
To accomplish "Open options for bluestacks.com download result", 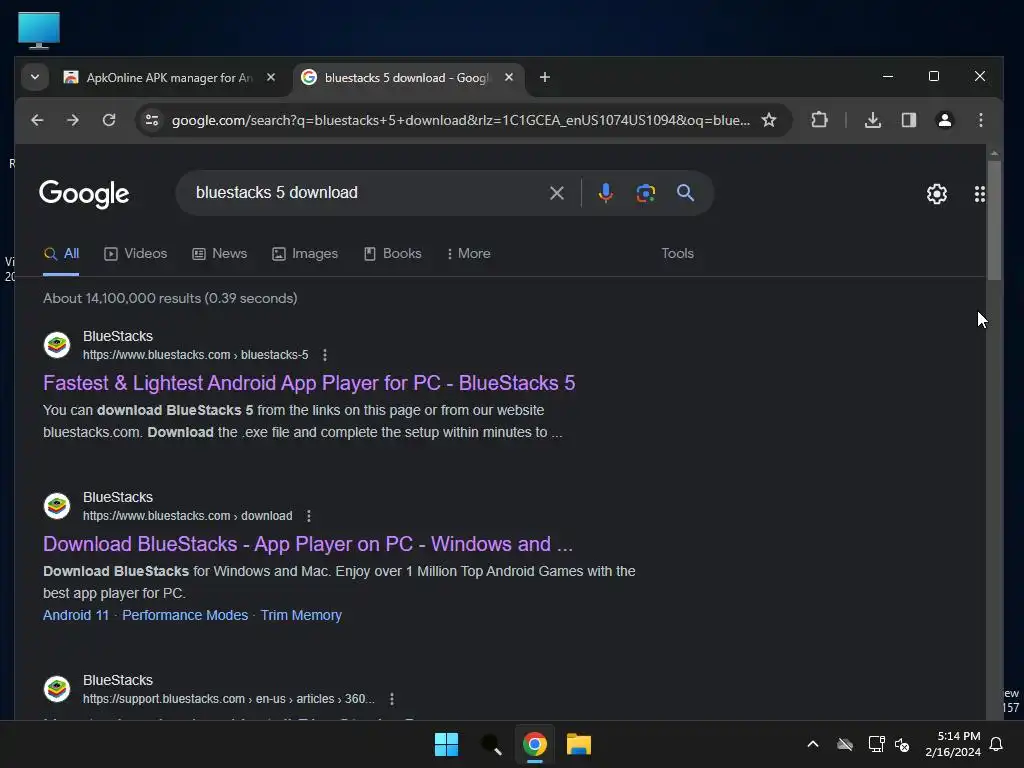I will pyautogui.click(x=309, y=516).
